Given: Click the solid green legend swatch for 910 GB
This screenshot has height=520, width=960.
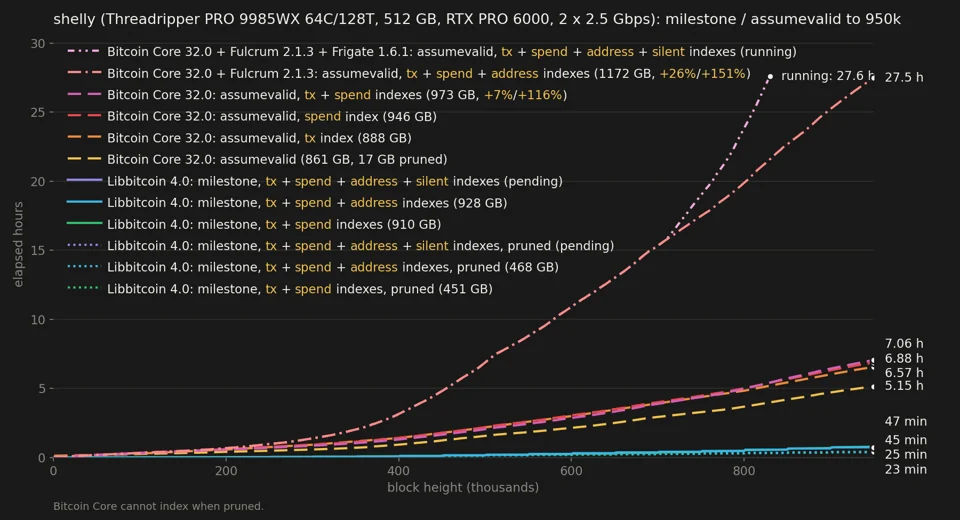Looking at the screenshot, I should click(x=84, y=223).
